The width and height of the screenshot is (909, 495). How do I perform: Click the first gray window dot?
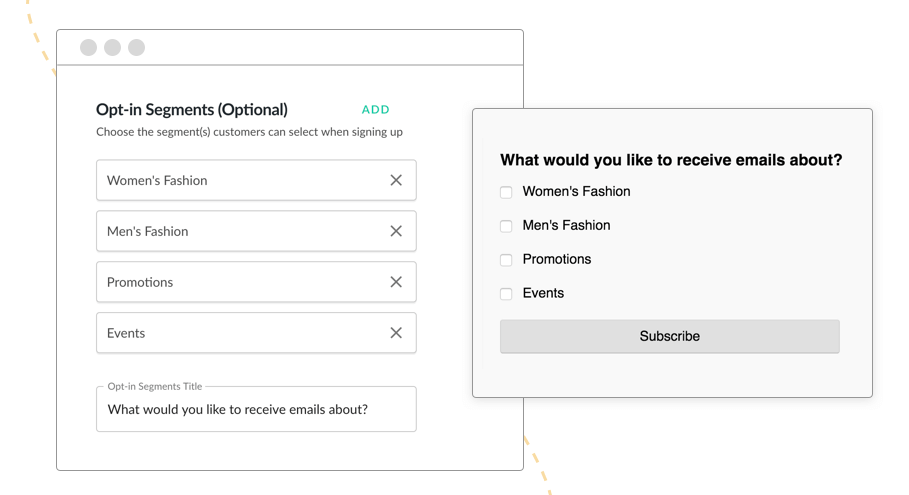pos(89,48)
